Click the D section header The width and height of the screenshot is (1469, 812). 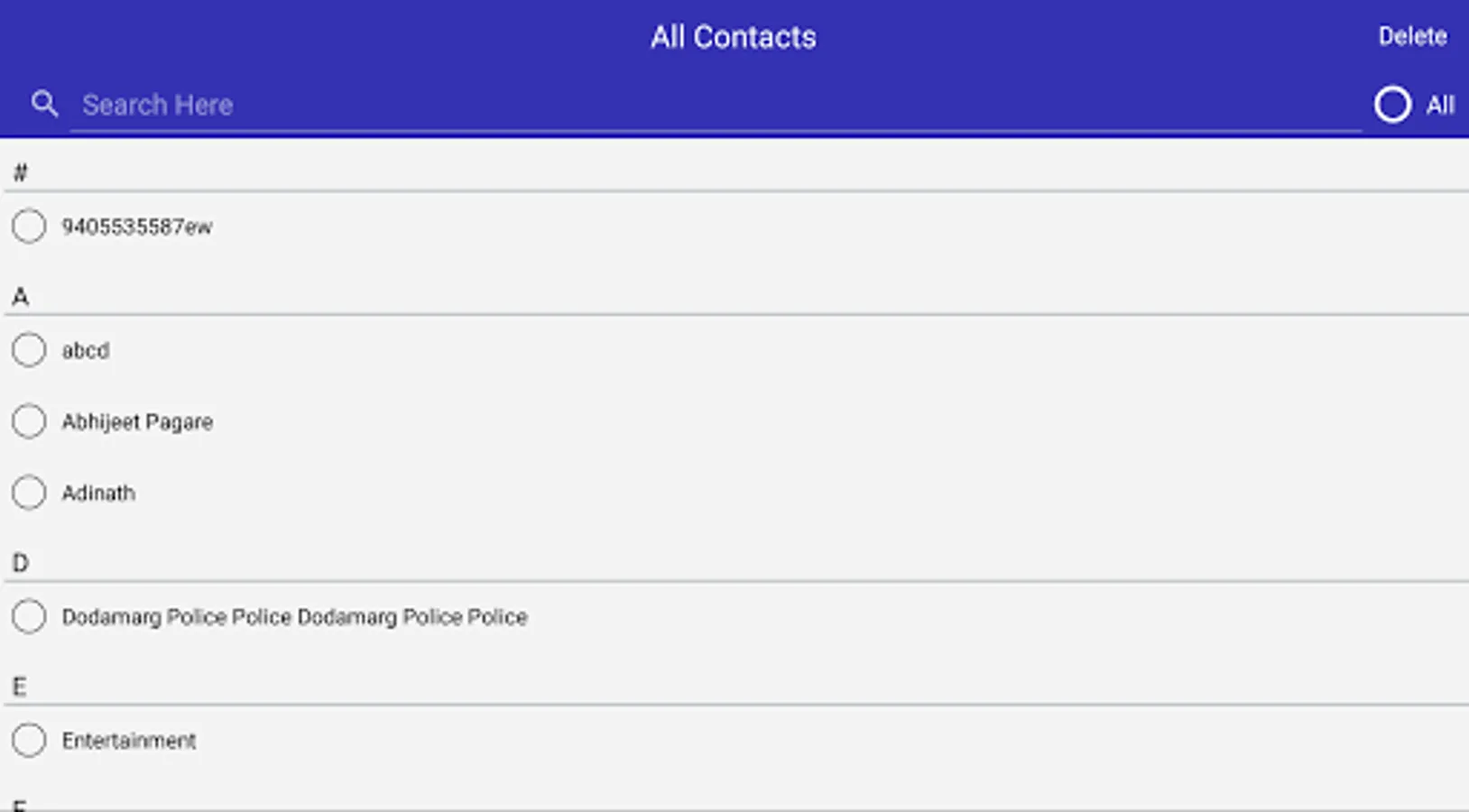click(x=21, y=564)
